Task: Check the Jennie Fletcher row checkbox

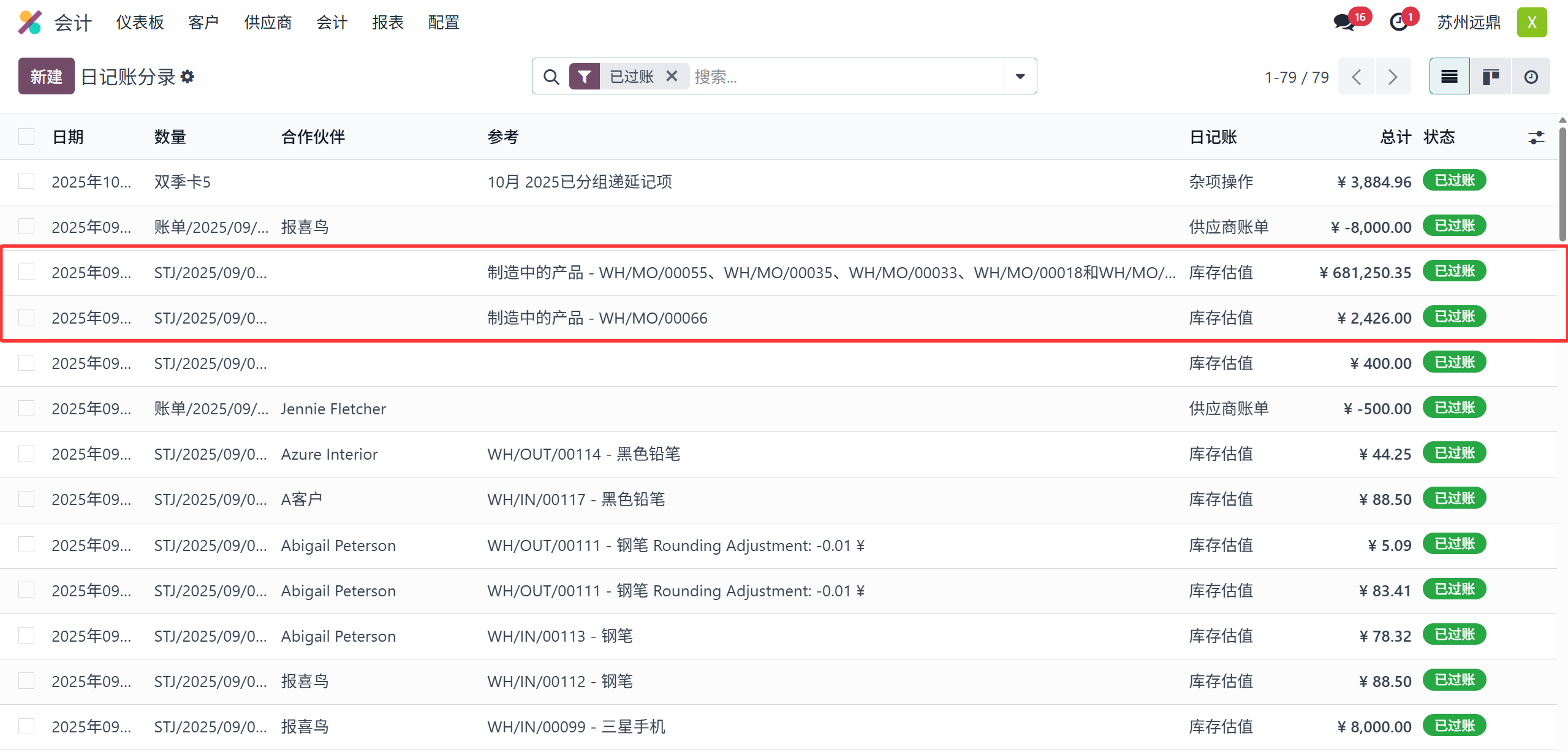Action: tap(26, 408)
